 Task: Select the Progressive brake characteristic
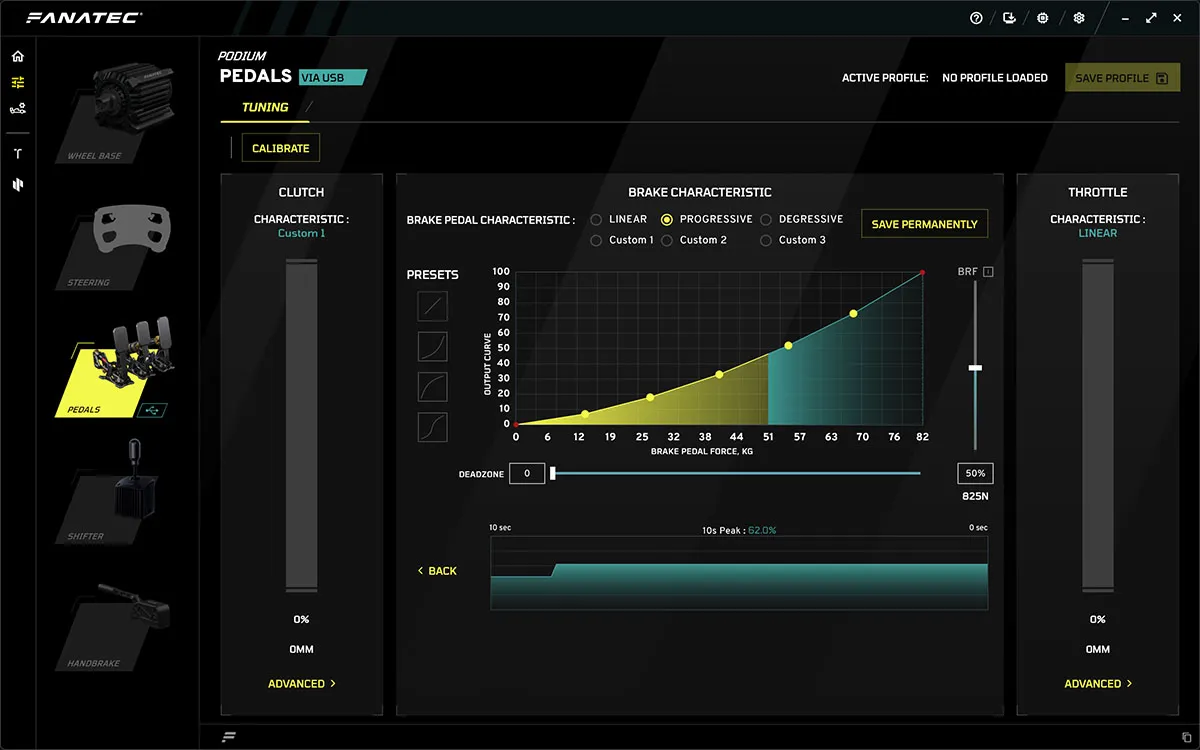tap(706, 219)
